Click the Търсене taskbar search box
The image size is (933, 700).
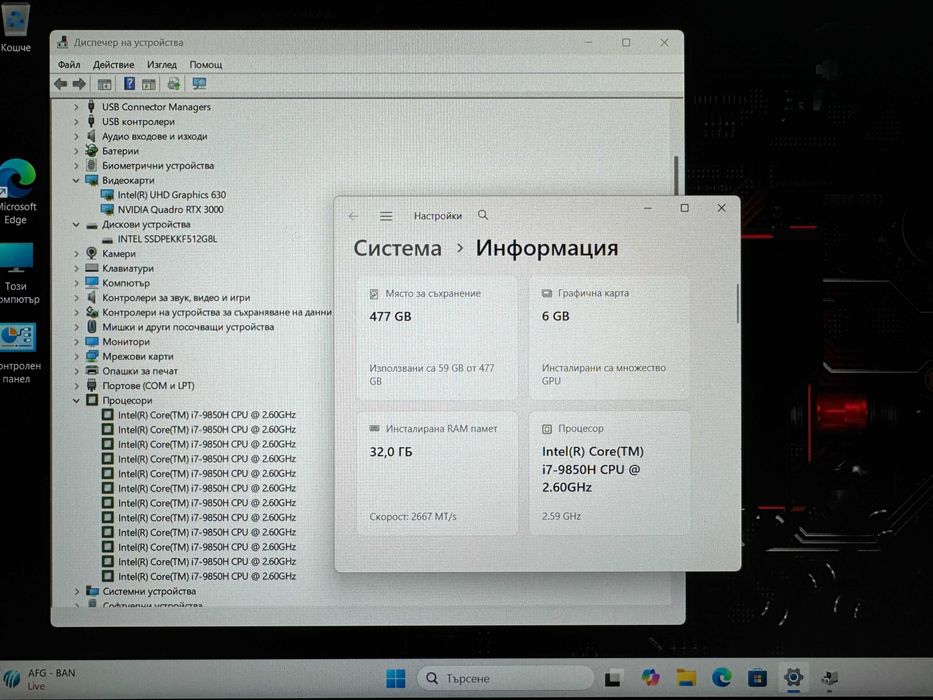click(505, 678)
